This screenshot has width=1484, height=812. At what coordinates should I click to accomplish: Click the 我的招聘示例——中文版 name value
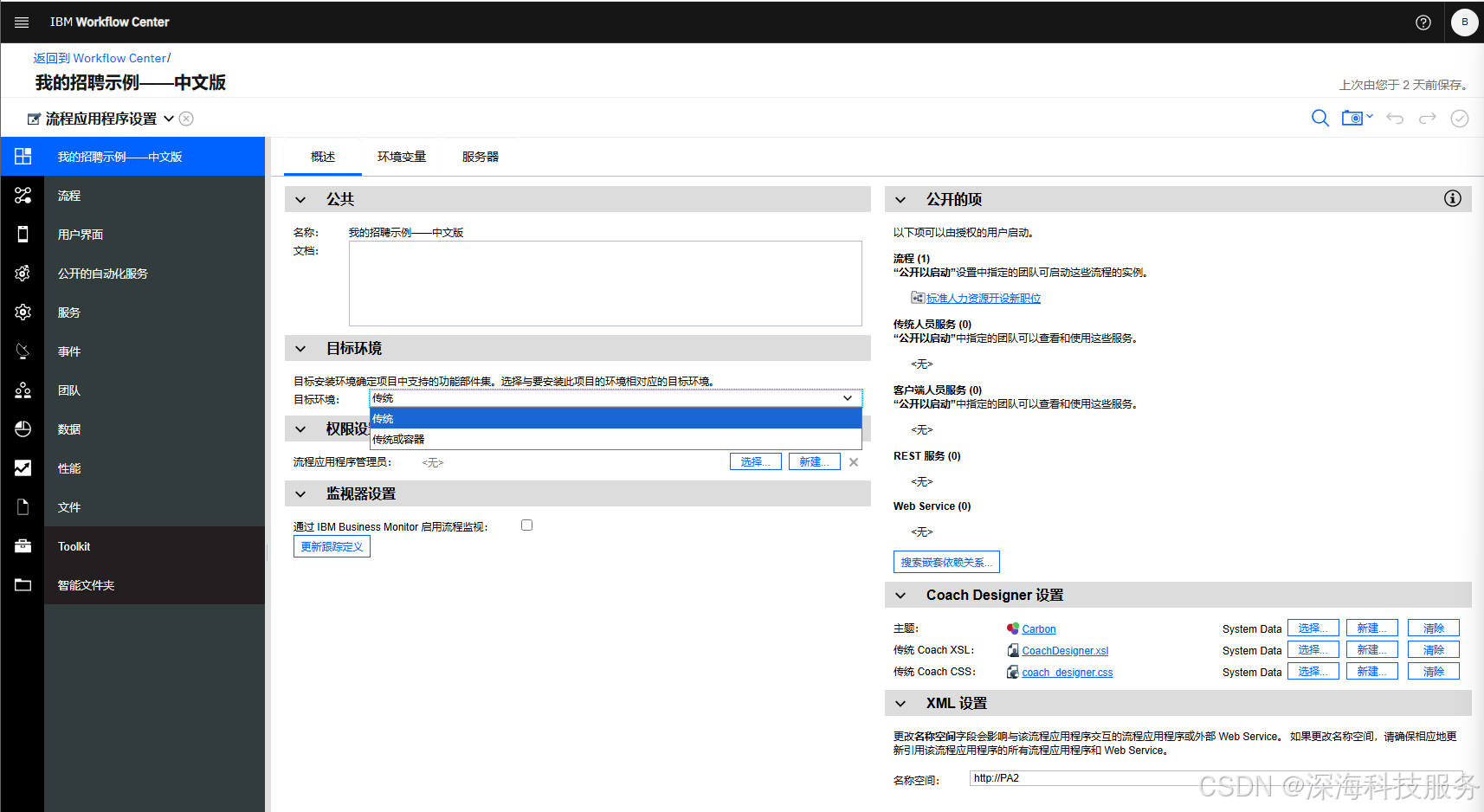406,232
